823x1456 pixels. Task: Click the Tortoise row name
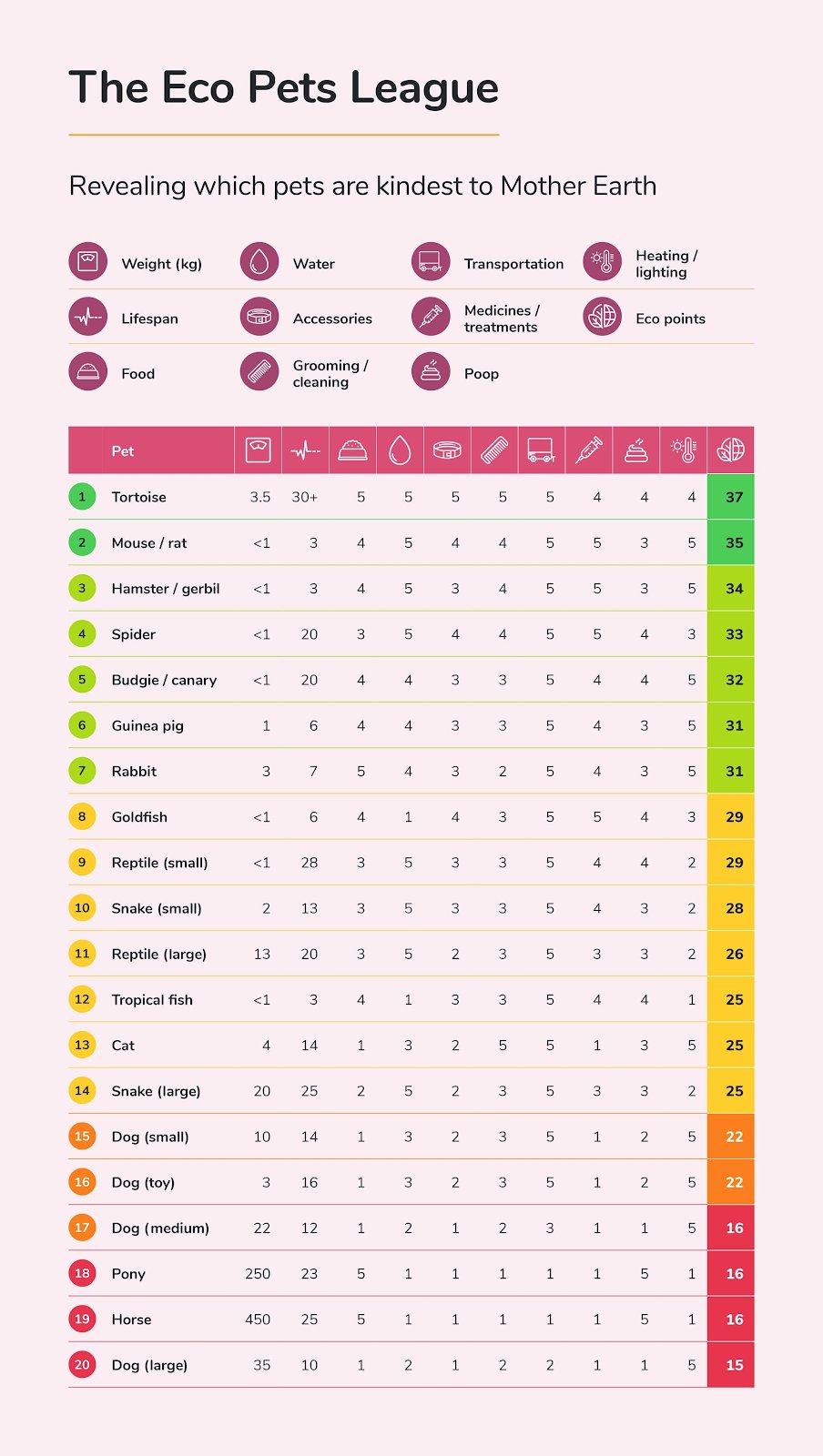coord(139,497)
